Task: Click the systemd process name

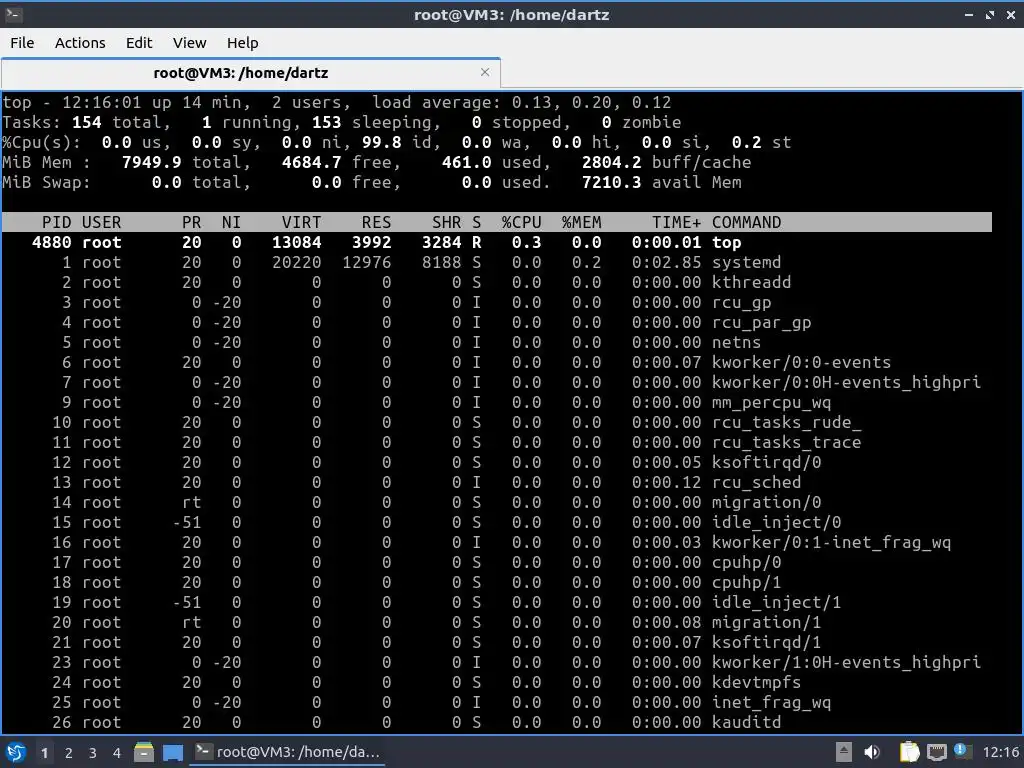Action: [x=746, y=263]
